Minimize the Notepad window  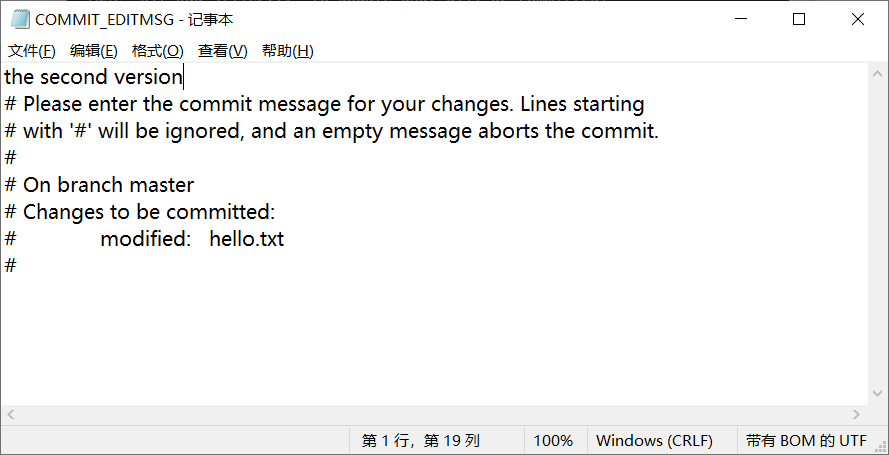tap(741, 19)
